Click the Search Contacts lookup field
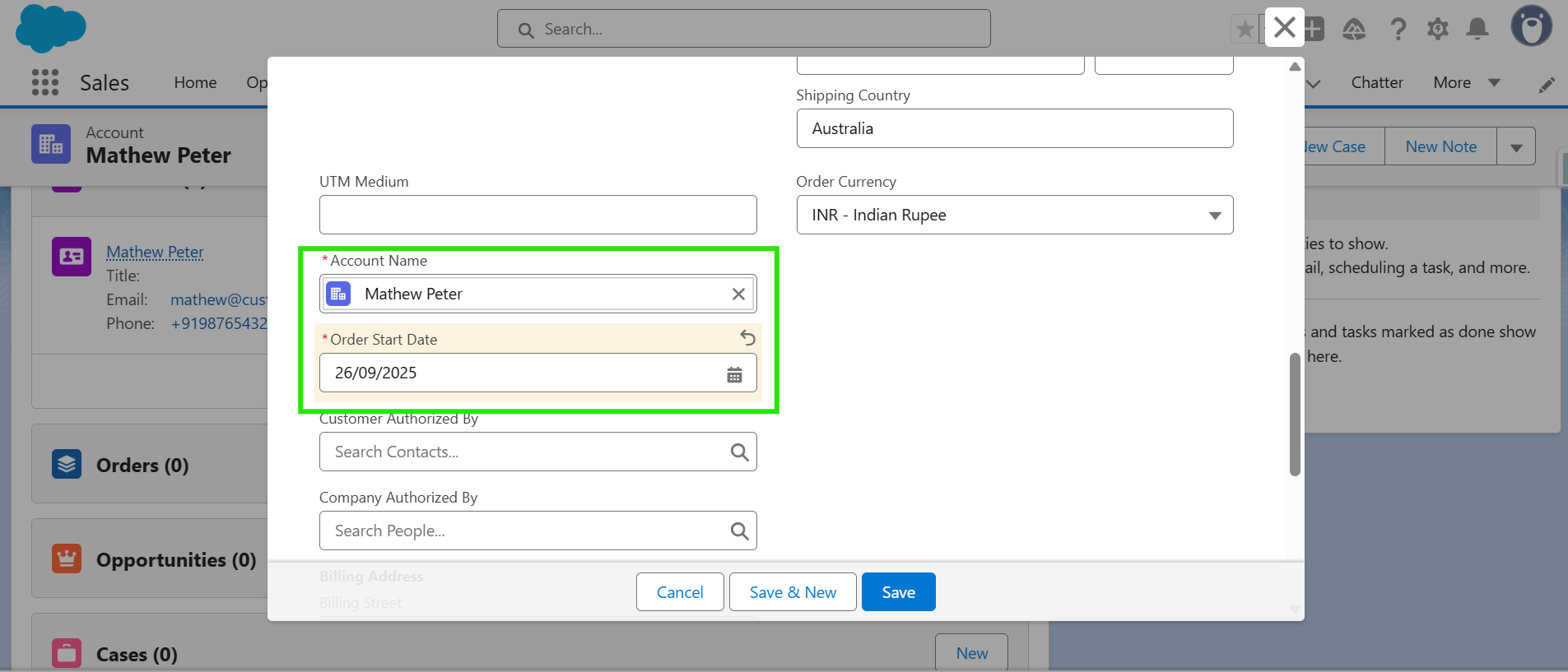Viewport: 1568px width, 672px height. (527, 452)
